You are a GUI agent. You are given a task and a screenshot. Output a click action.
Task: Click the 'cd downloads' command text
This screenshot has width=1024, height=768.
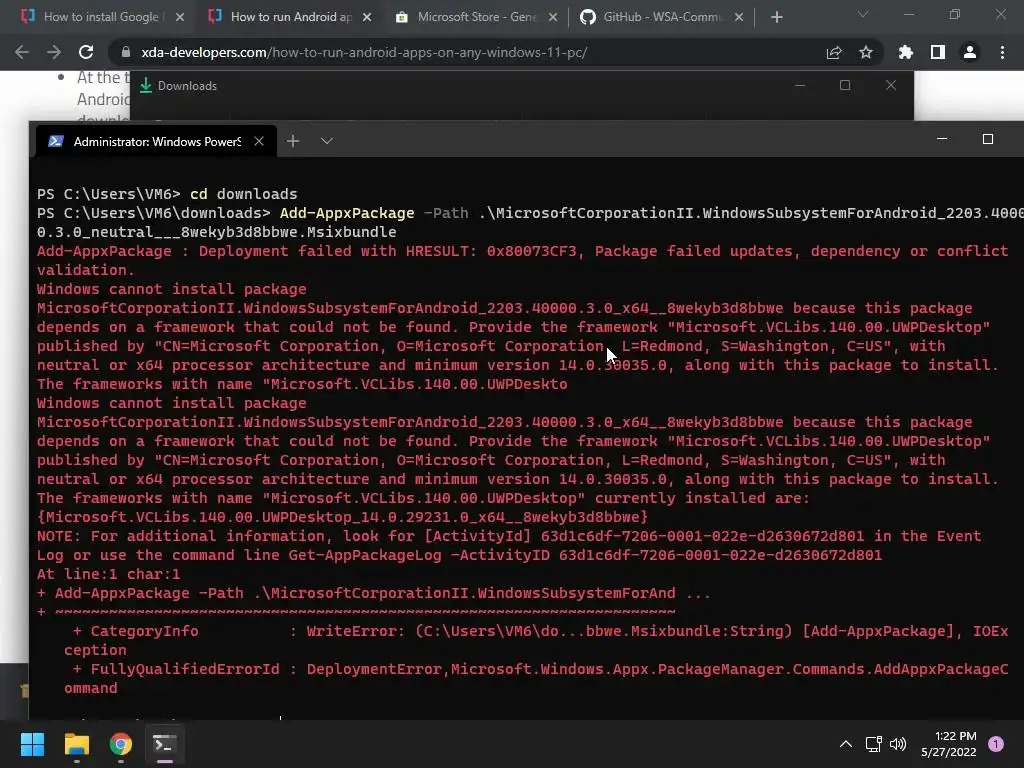pyautogui.click(x=244, y=194)
